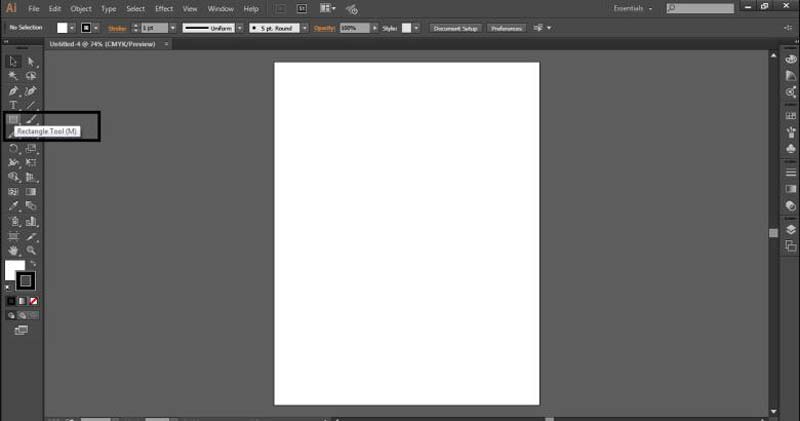Viewport: 800px width, 421px height.
Task: Activate the Zoom magnifier tool
Action: (x=31, y=250)
